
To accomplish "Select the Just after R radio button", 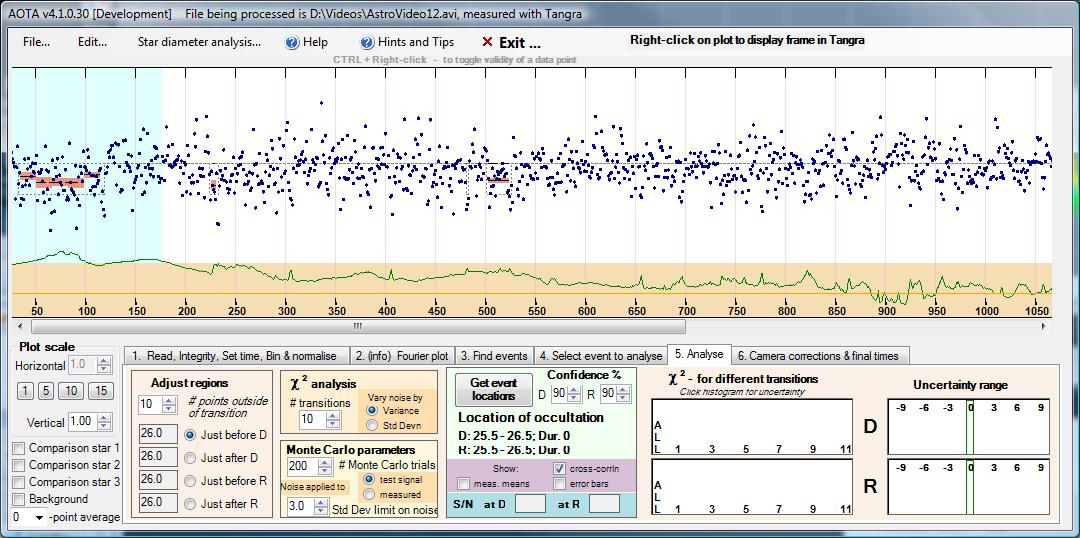I will point(190,504).
